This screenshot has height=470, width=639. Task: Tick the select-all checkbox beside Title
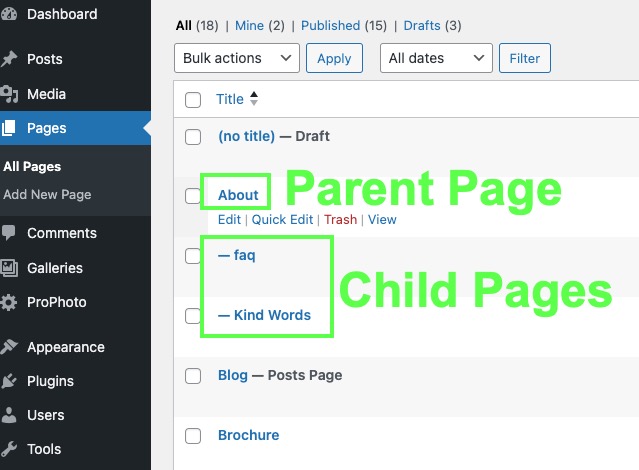coord(193,99)
